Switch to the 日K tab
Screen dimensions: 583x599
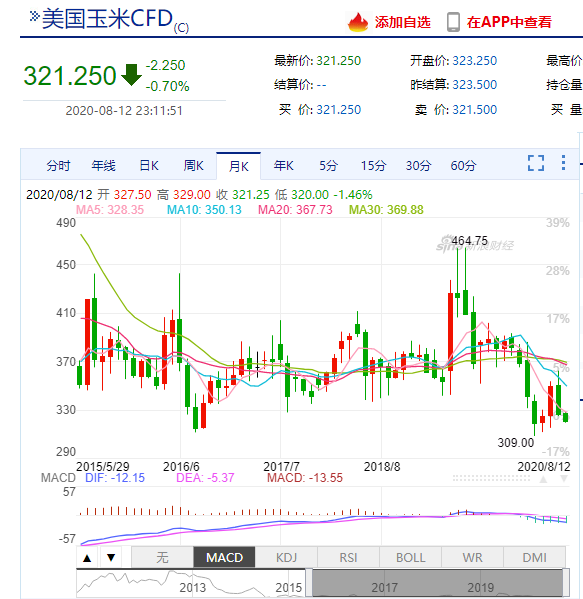point(149,166)
